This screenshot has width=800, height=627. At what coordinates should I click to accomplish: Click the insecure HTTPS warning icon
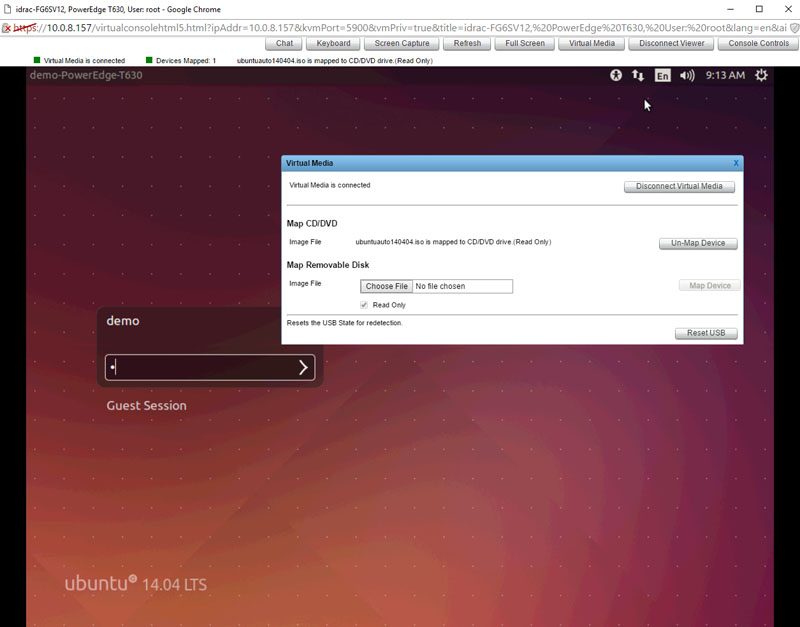[x=7, y=28]
